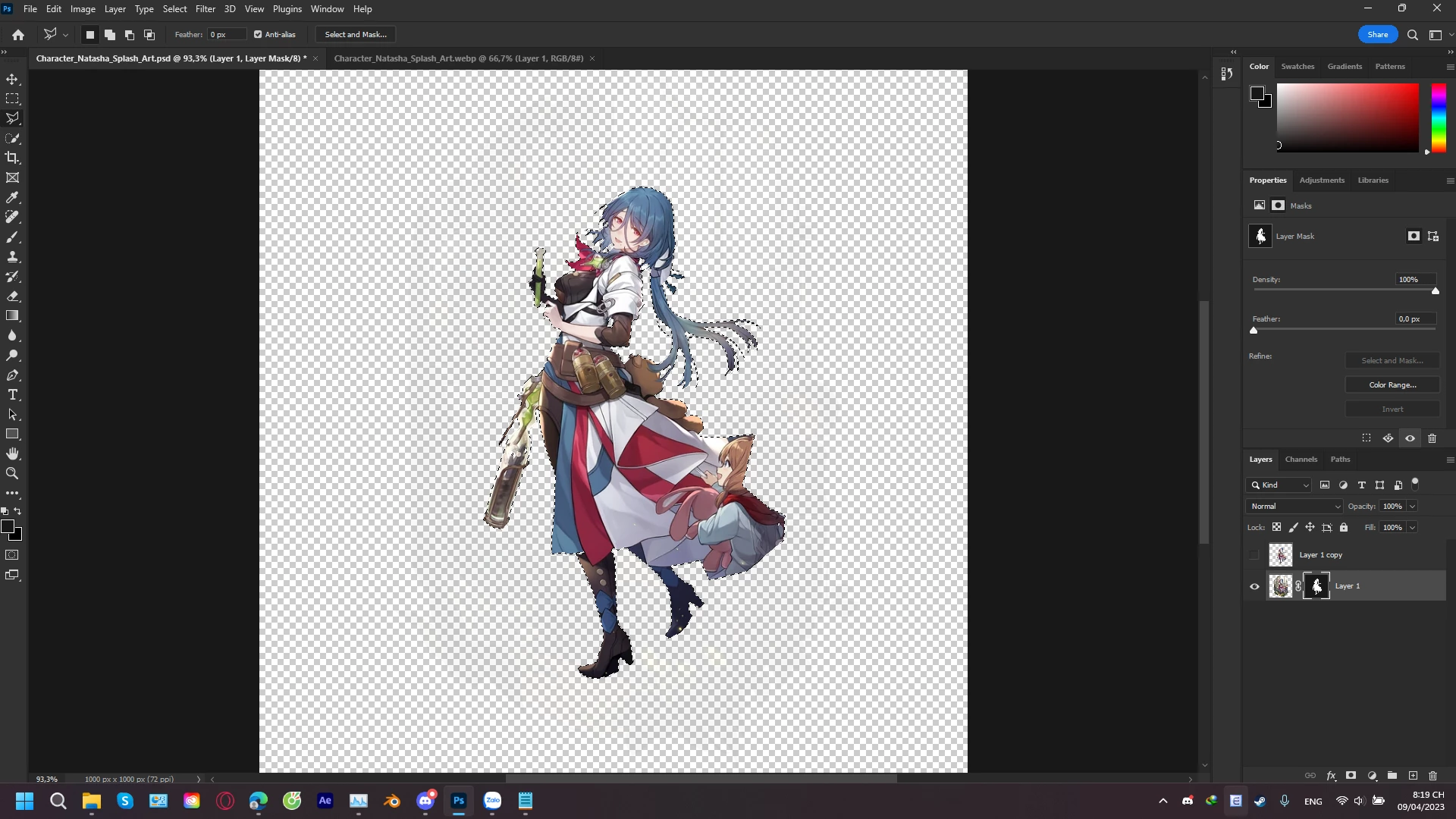Select the Zoom tool

tap(13, 473)
